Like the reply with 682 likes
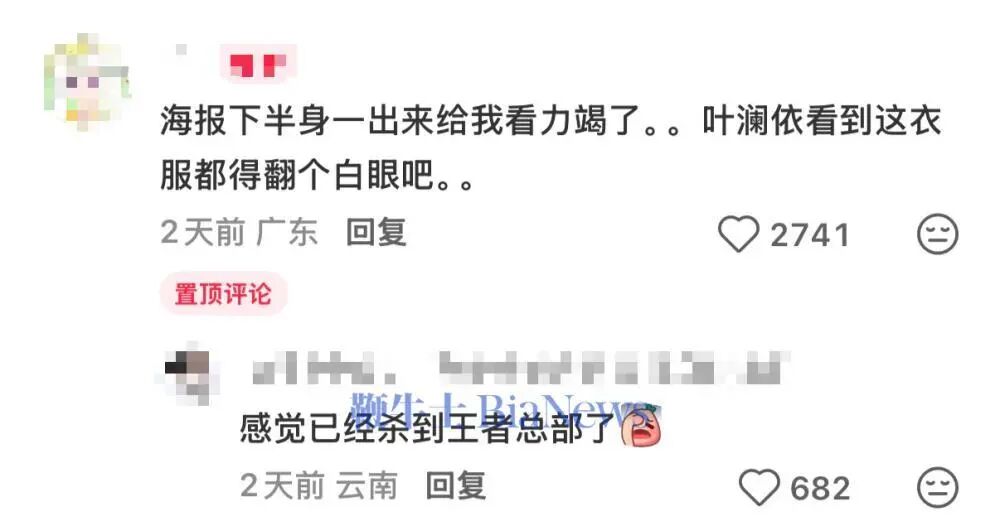1000x516 pixels. [759, 488]
